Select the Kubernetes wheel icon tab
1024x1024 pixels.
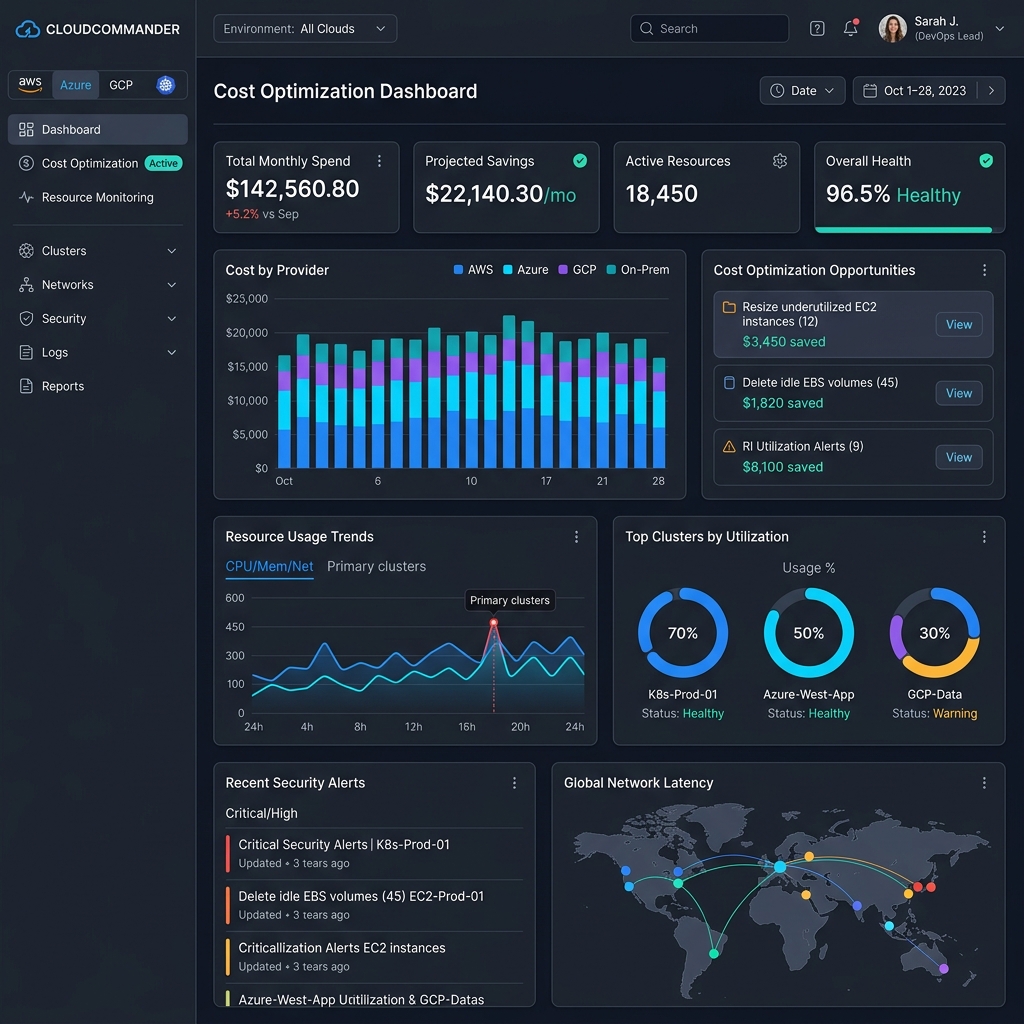point(166,85)
